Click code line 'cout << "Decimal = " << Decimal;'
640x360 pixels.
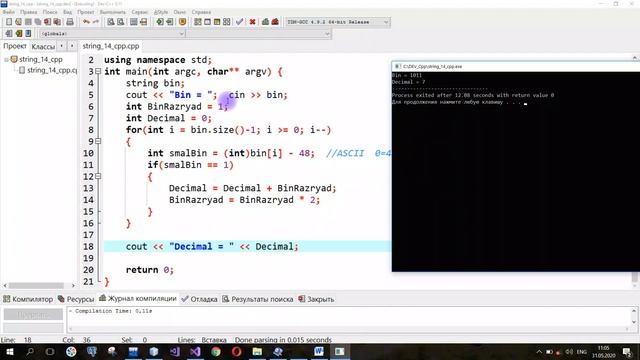click(x=212, y=247)
